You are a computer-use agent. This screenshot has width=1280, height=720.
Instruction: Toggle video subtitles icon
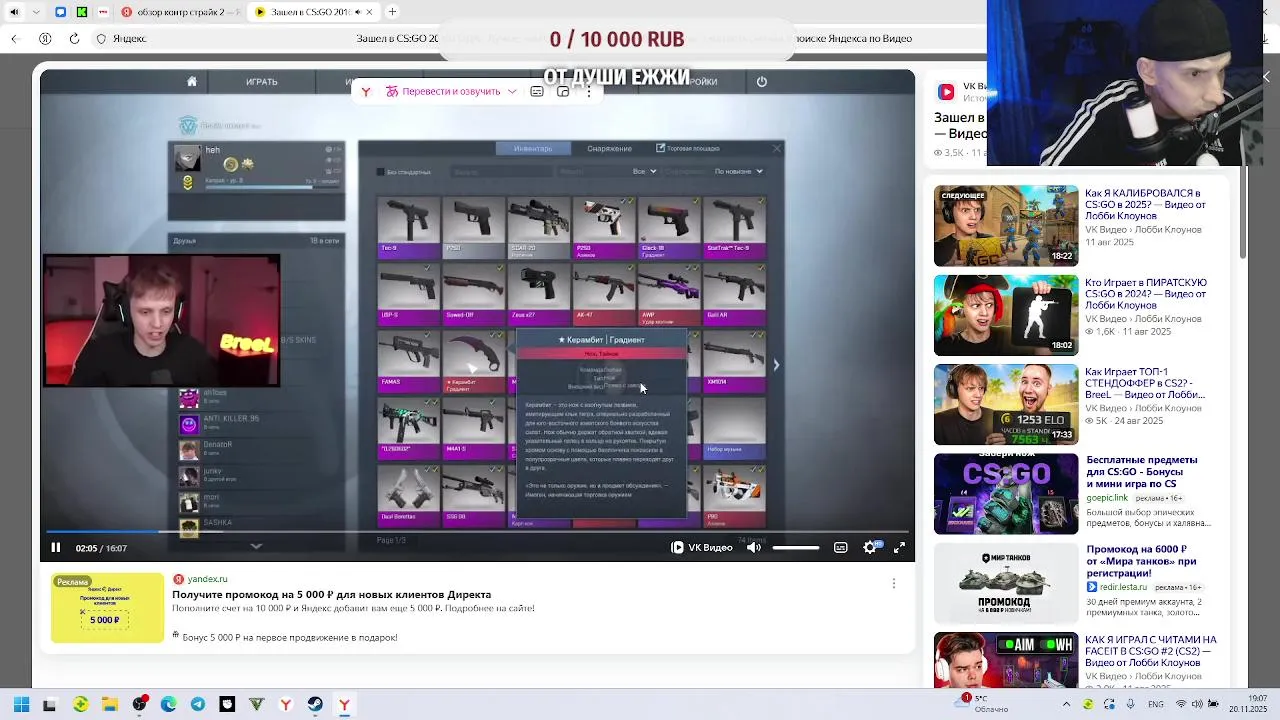point(841,548)
